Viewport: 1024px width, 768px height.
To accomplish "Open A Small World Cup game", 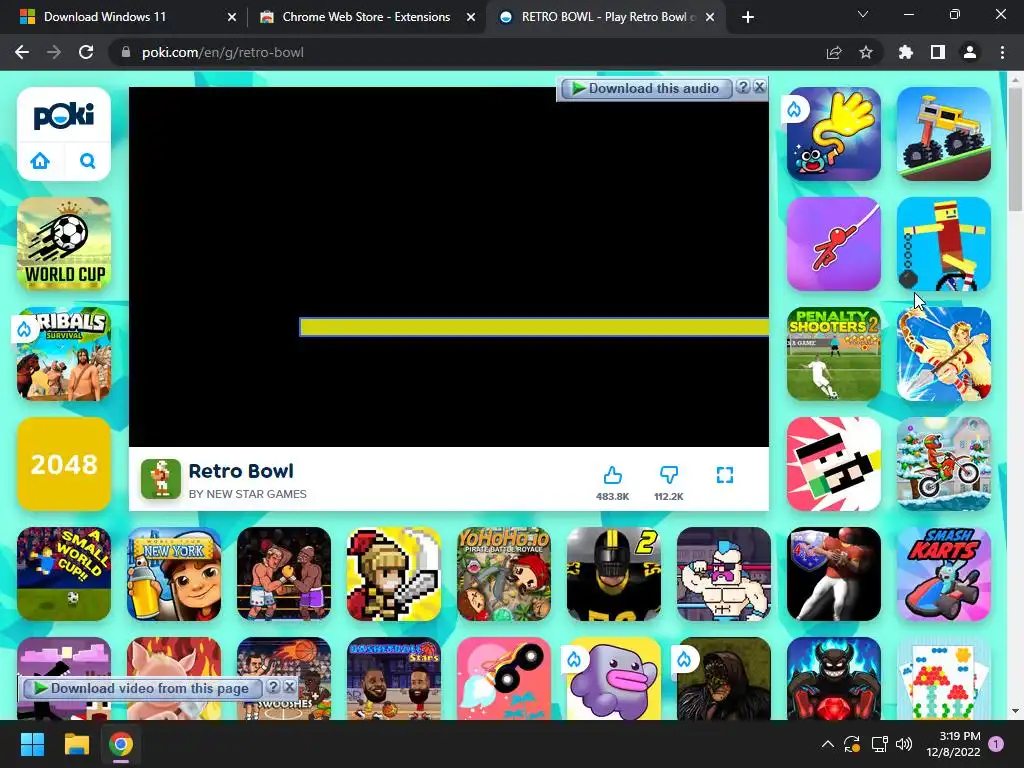I will pos(64,574).
